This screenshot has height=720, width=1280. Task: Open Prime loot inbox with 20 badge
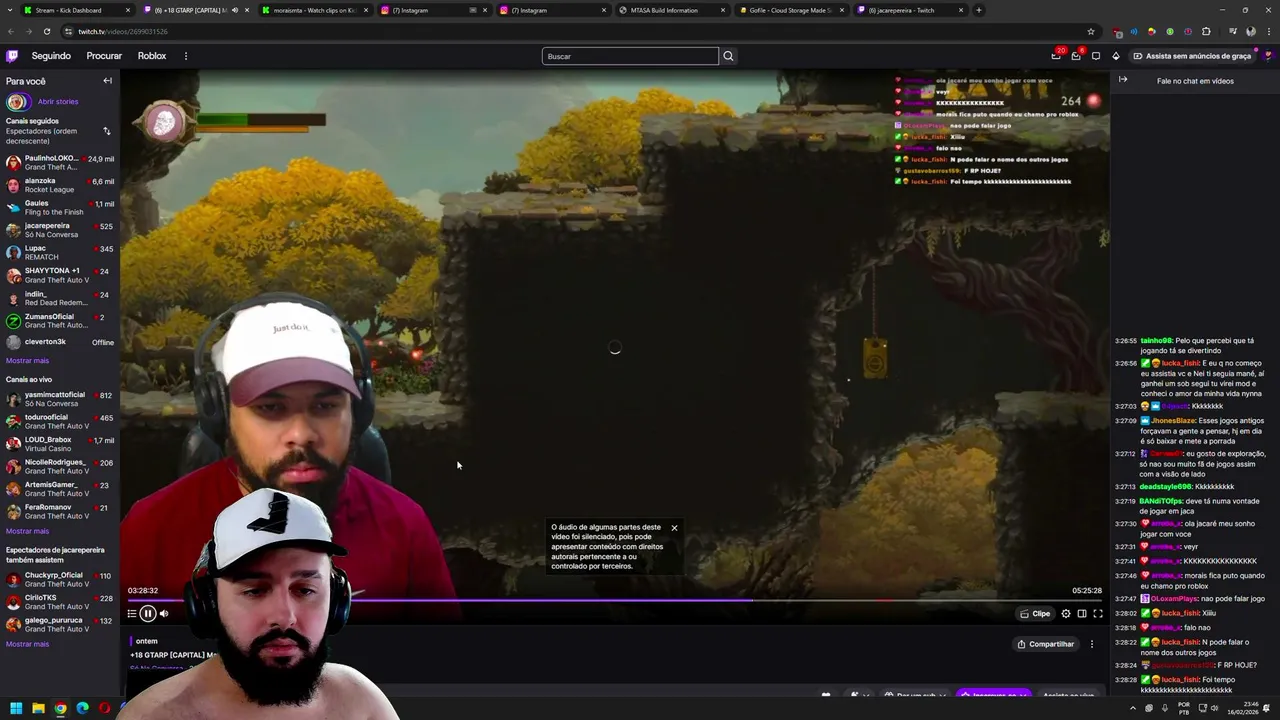pyautogui.click(x=1056, y=56)
